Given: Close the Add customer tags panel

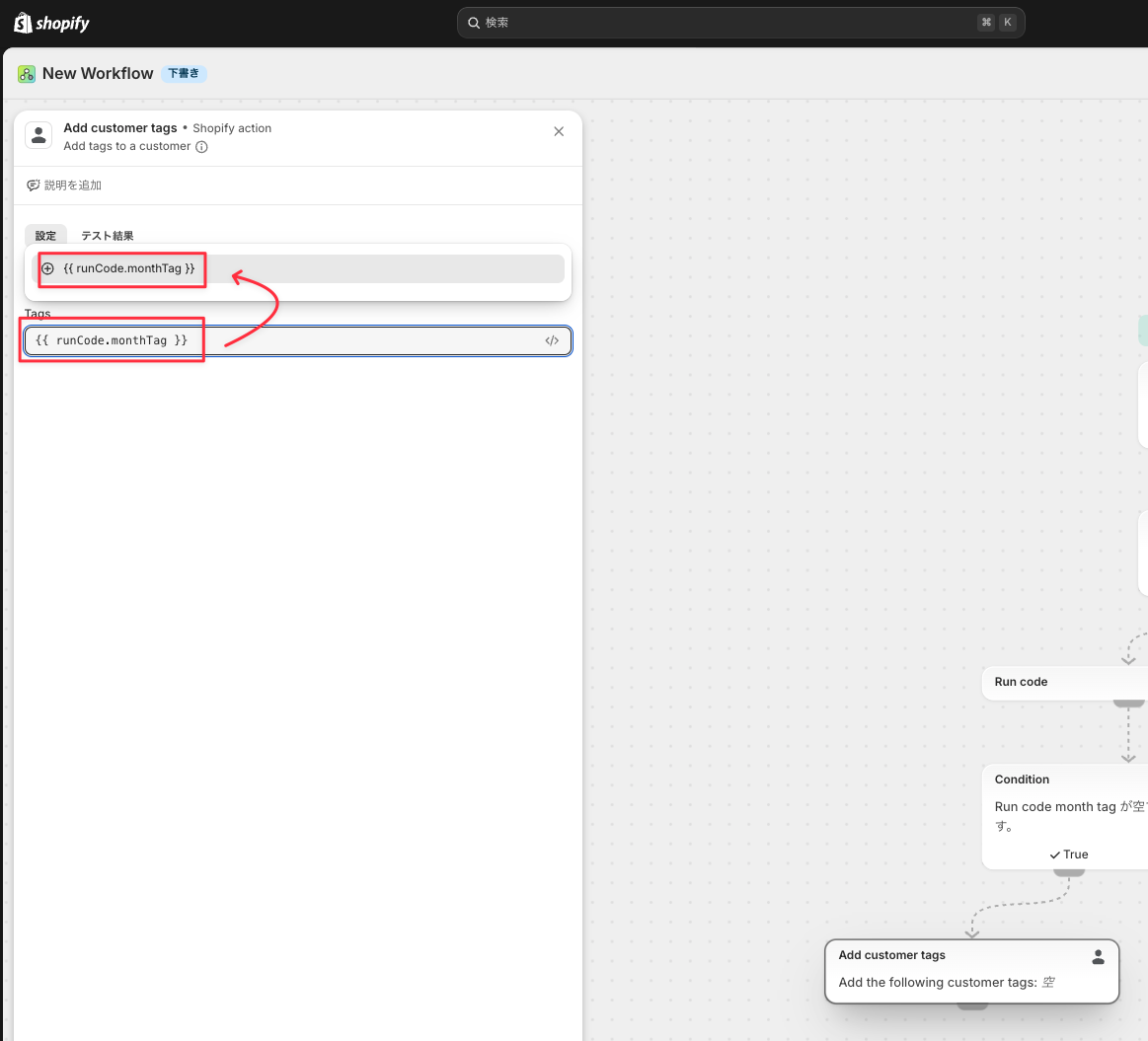Looking at the screenshot, I should point(559,132).
